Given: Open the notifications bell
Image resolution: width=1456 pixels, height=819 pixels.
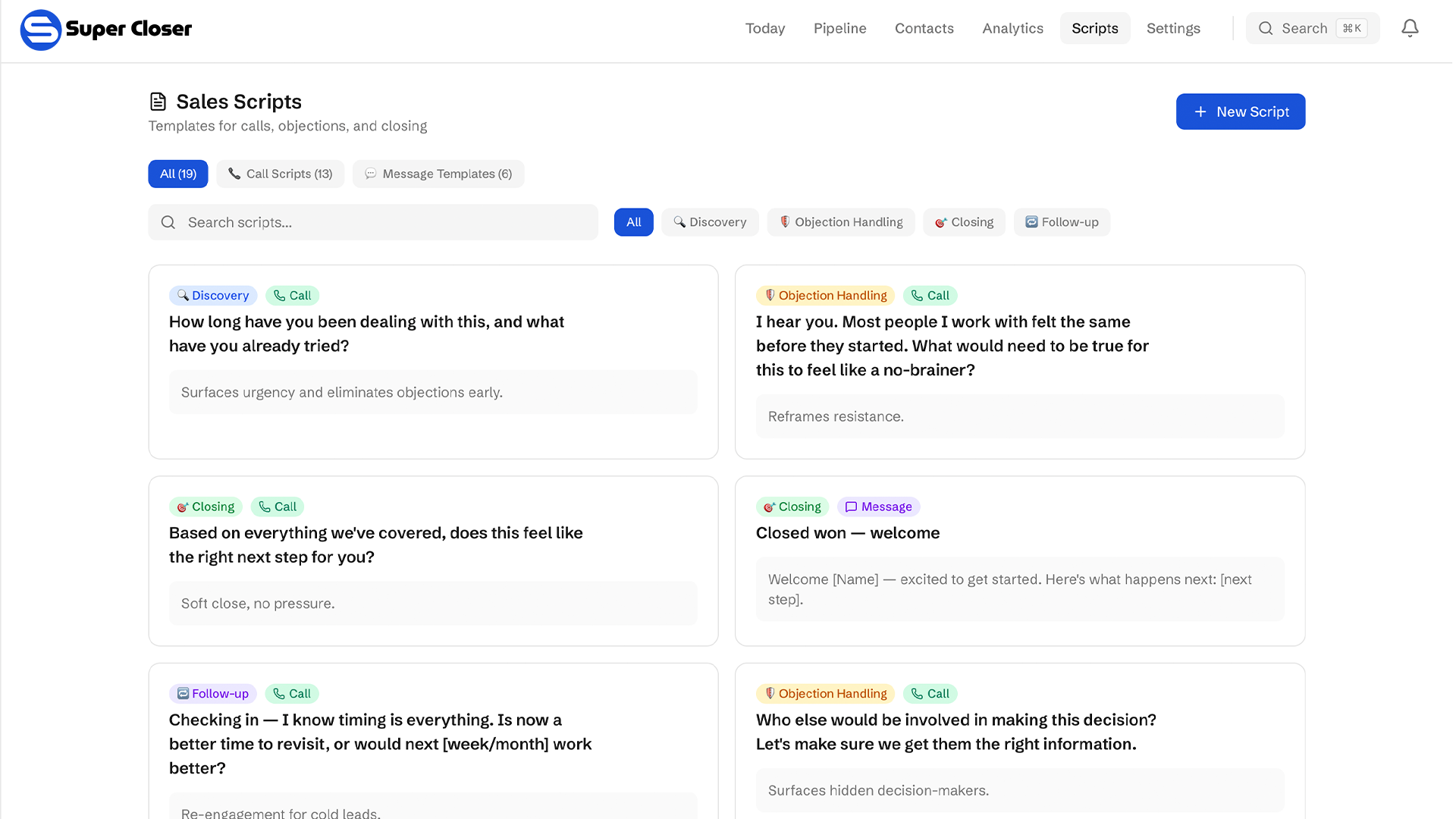Looking at the screenshot, I should [1410, 29].
